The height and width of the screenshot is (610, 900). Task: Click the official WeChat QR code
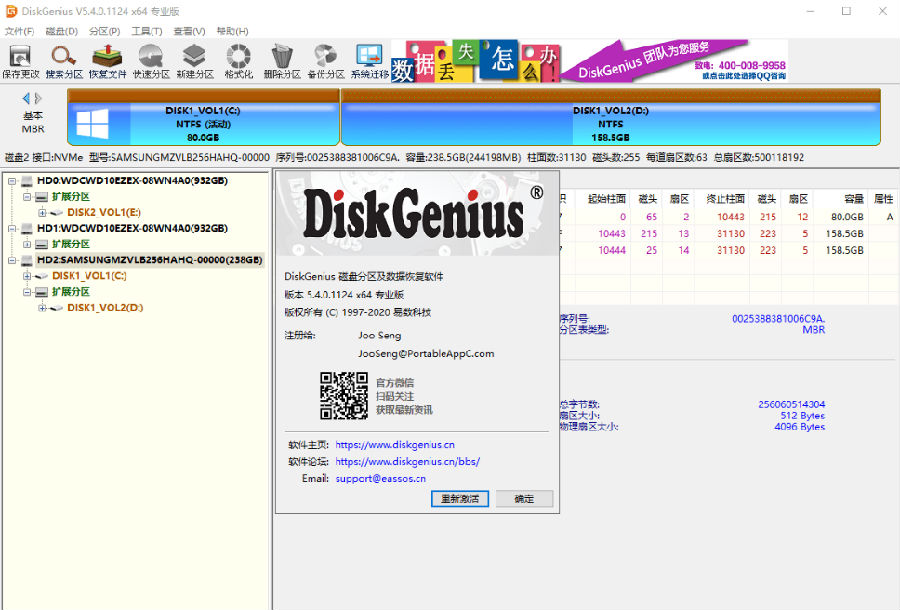click(344, 395)
